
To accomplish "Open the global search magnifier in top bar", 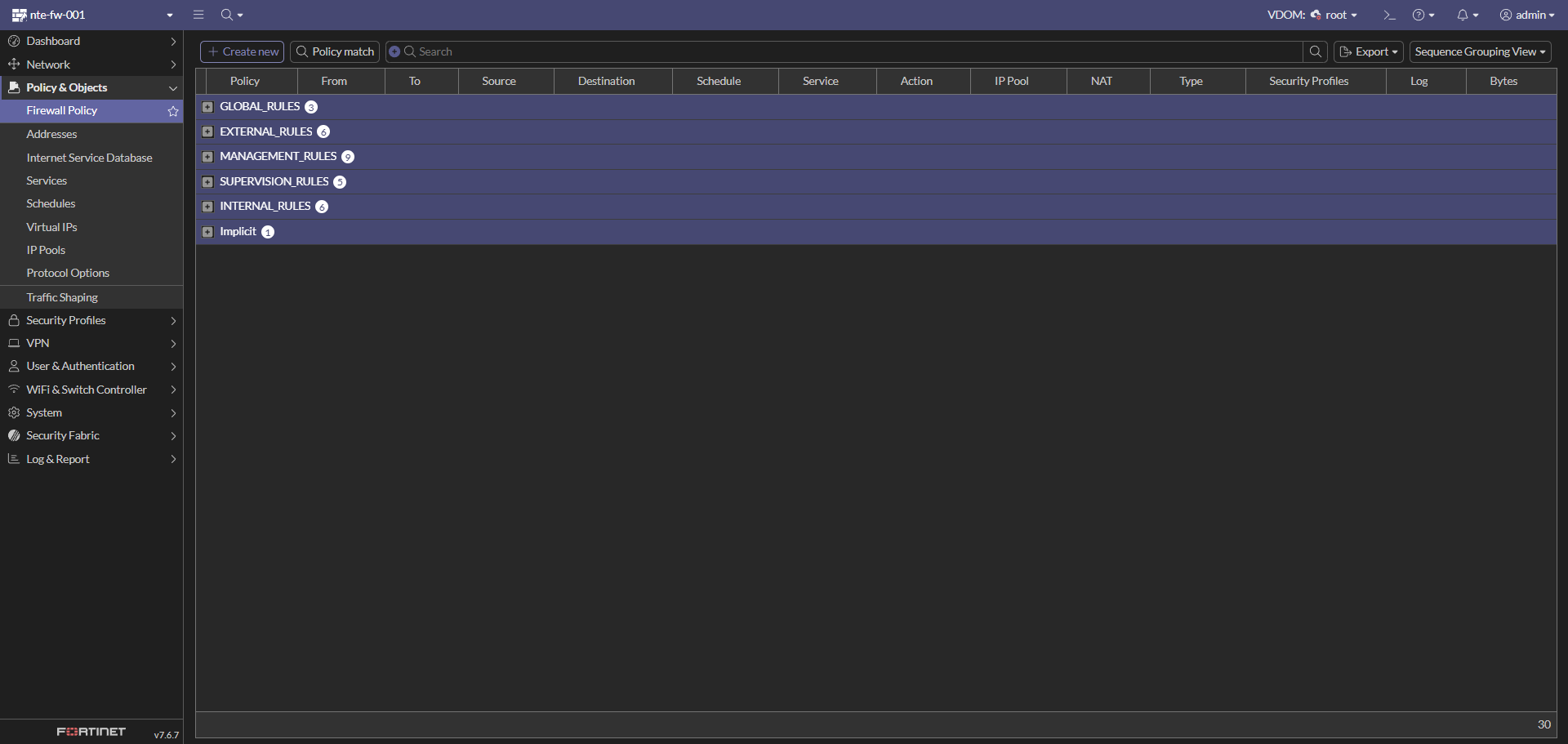I will (x=232, y=15).
